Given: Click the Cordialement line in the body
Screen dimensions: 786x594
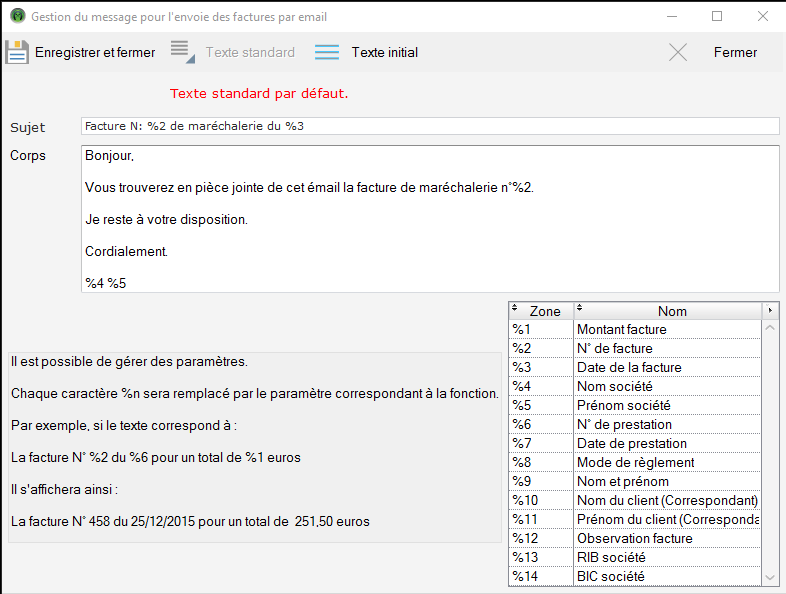Looking at the screenshot, I should point(126,252).
